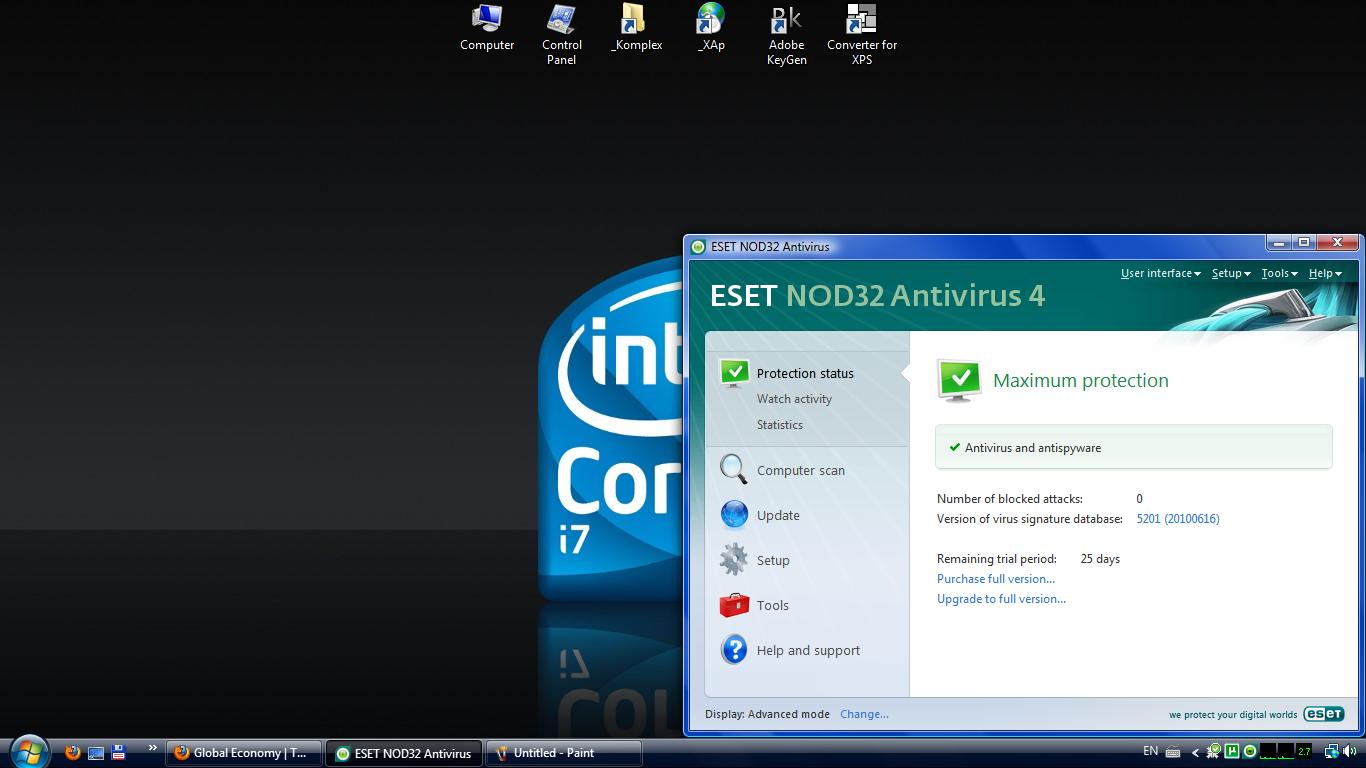The width and height of the screenshot is (1366, 768).
Task: Click the large Maximum protection monitor icon
Action: click(x=959, y=380)
